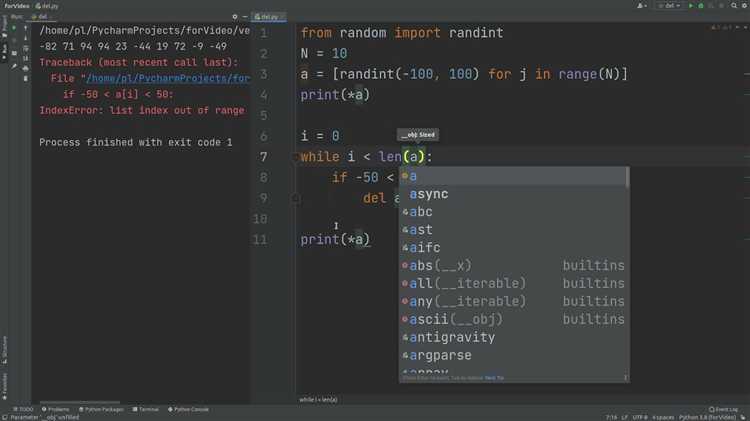Image resolution: width=750 pixels, height=421 pixels.
Task: Click line number 11 in the gutter
Action: click(260, 240)
